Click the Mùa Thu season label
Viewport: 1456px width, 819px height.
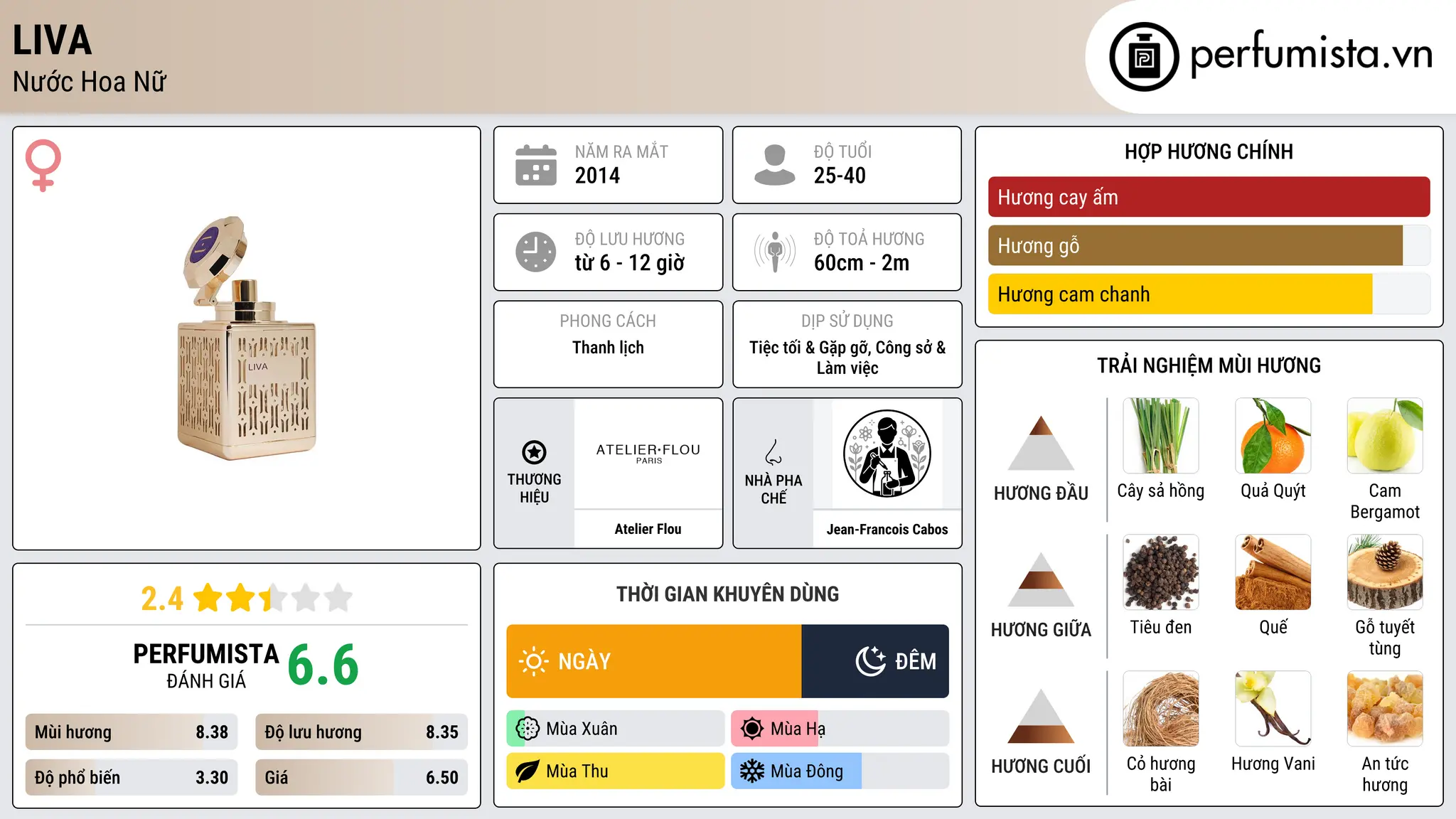pyautogui.click(x=577, y=771)
